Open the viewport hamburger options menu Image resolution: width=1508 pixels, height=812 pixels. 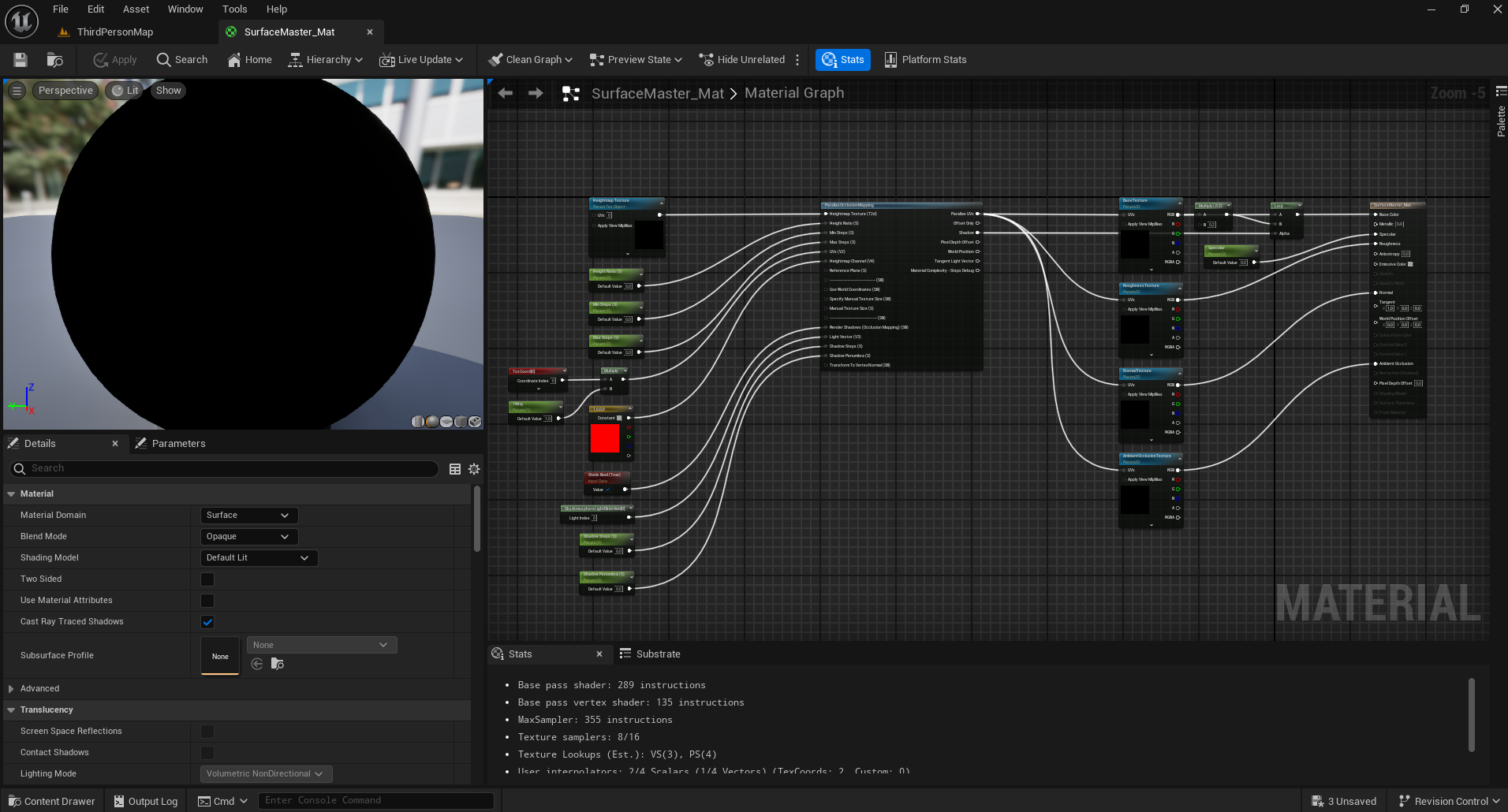pos(17,91)
